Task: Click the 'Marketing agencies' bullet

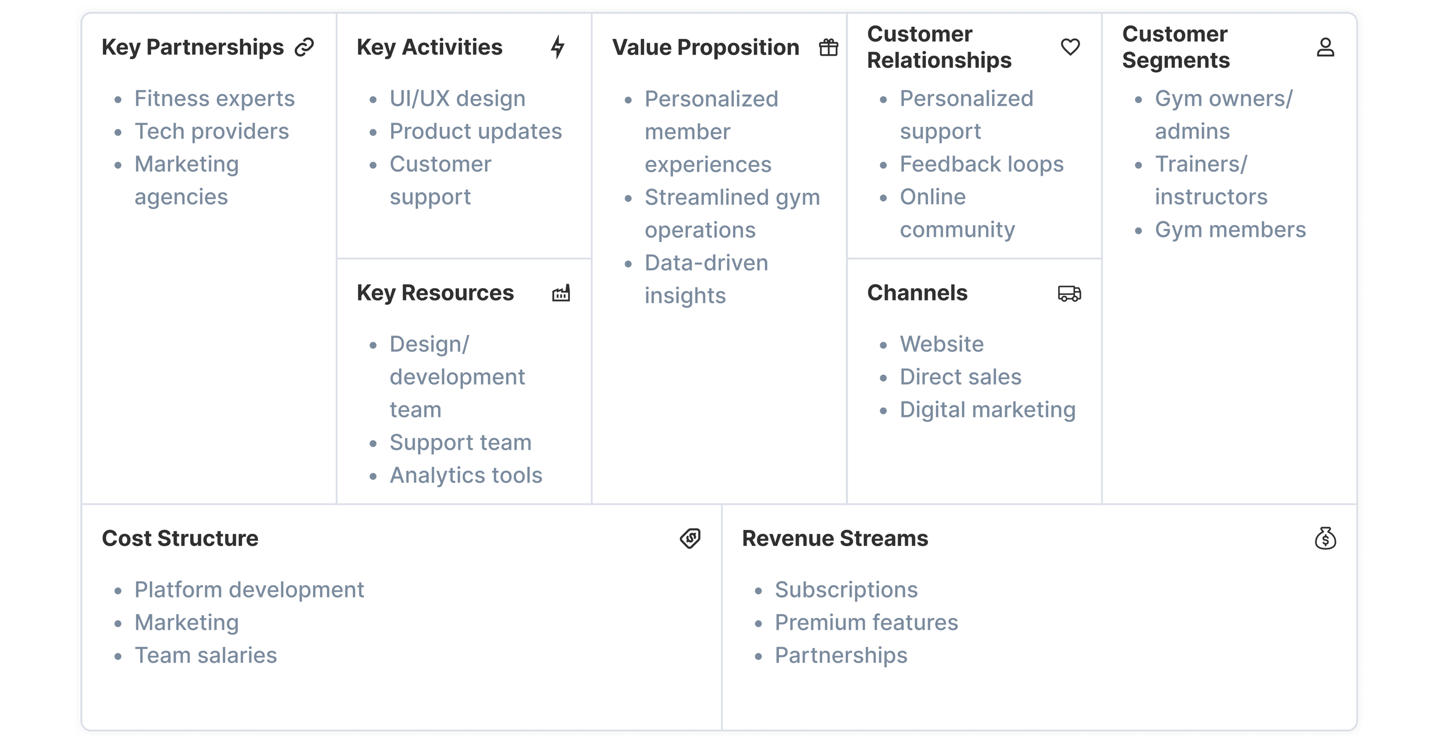Action: (x=186, y=180)
